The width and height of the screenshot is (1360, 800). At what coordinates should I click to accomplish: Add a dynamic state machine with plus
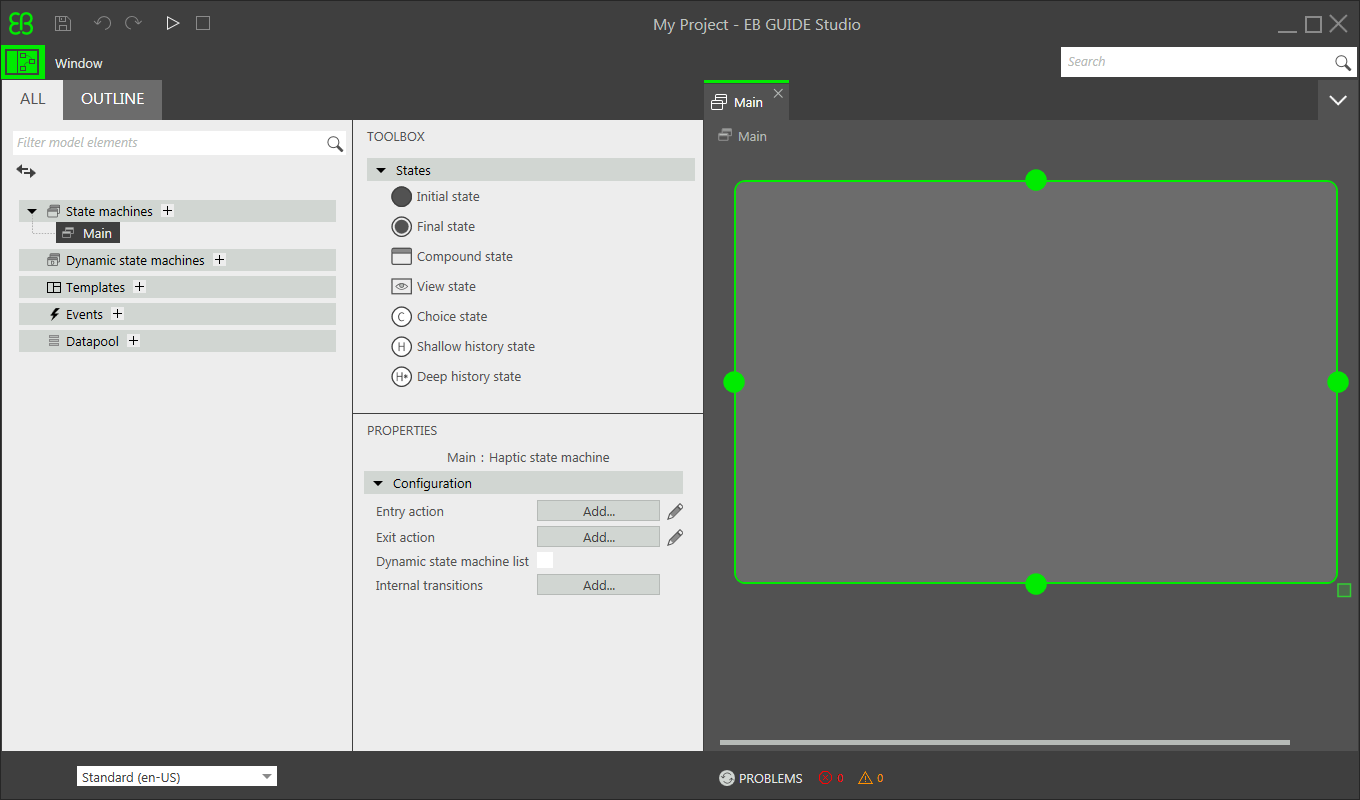pos(219,260)
